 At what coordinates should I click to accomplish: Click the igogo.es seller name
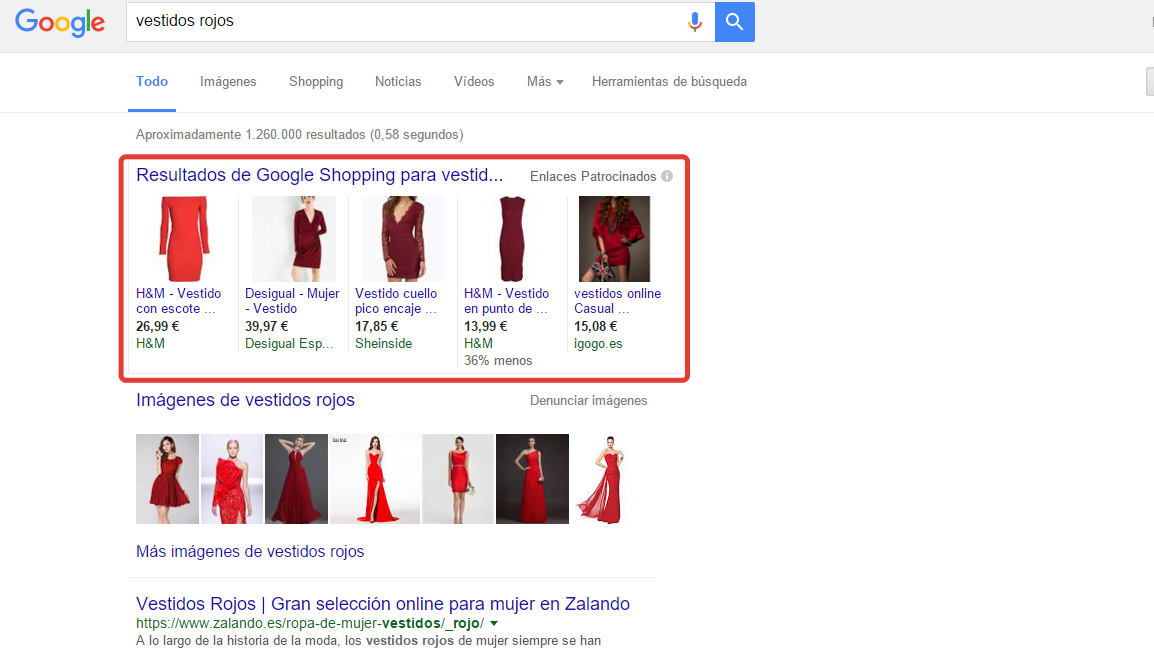598,344
